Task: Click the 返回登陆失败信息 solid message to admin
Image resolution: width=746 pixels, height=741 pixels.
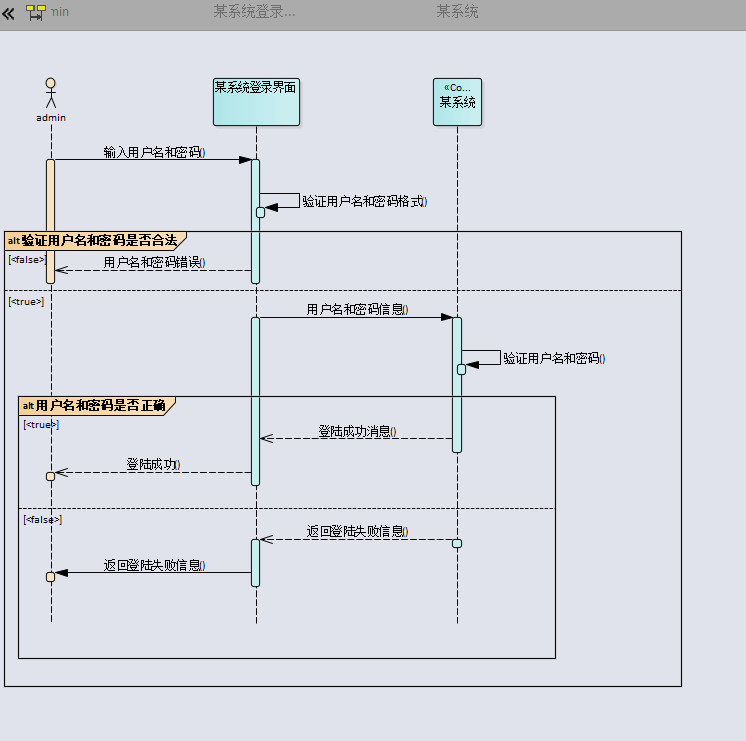Action: pos(153,565)
